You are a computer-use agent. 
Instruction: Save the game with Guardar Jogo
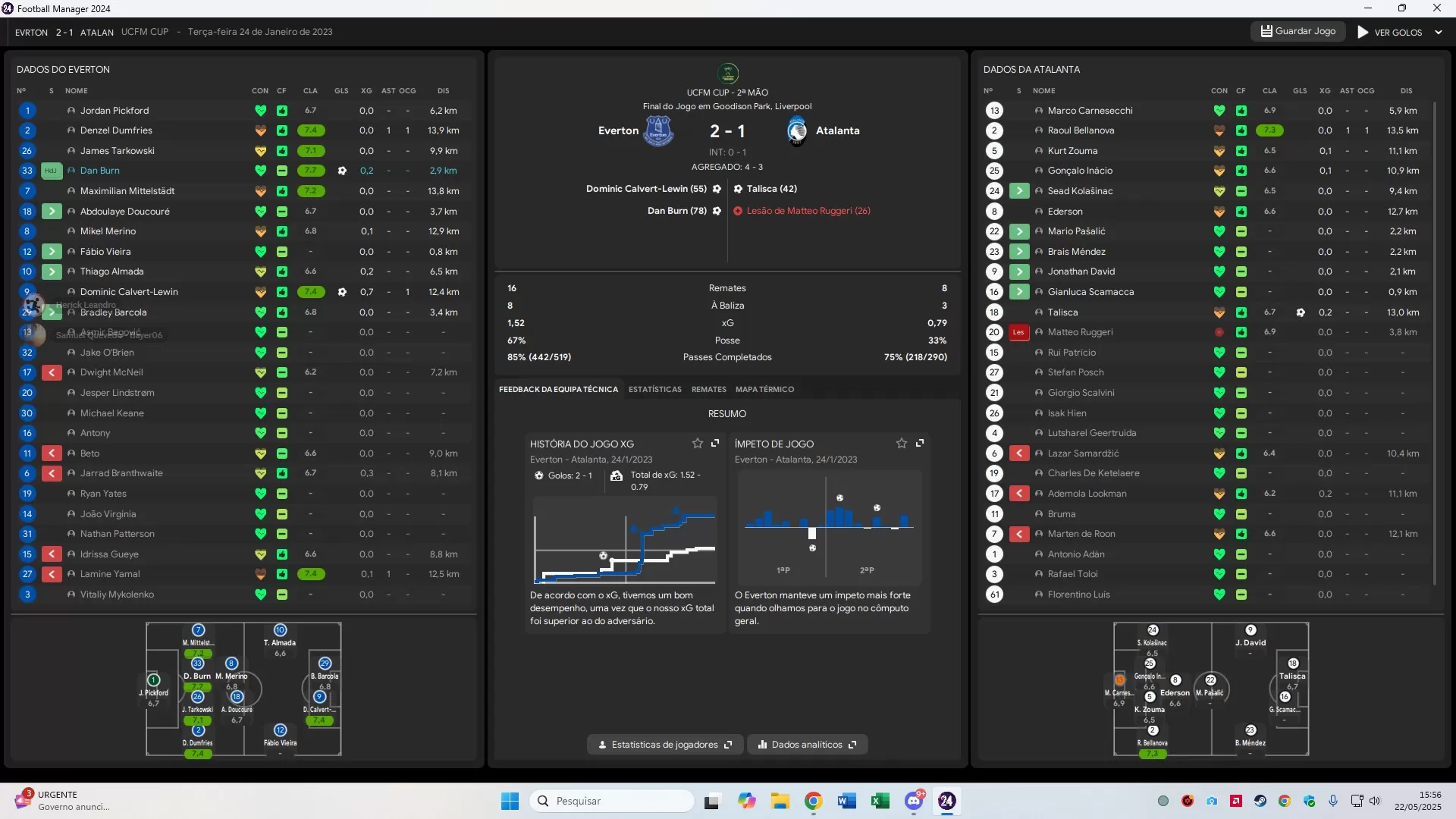(x=1298, y=31)
